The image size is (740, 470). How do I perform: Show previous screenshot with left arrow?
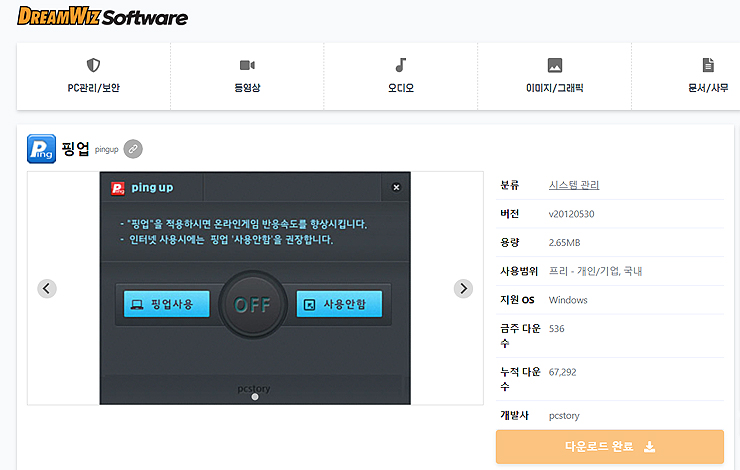(47, 288)
